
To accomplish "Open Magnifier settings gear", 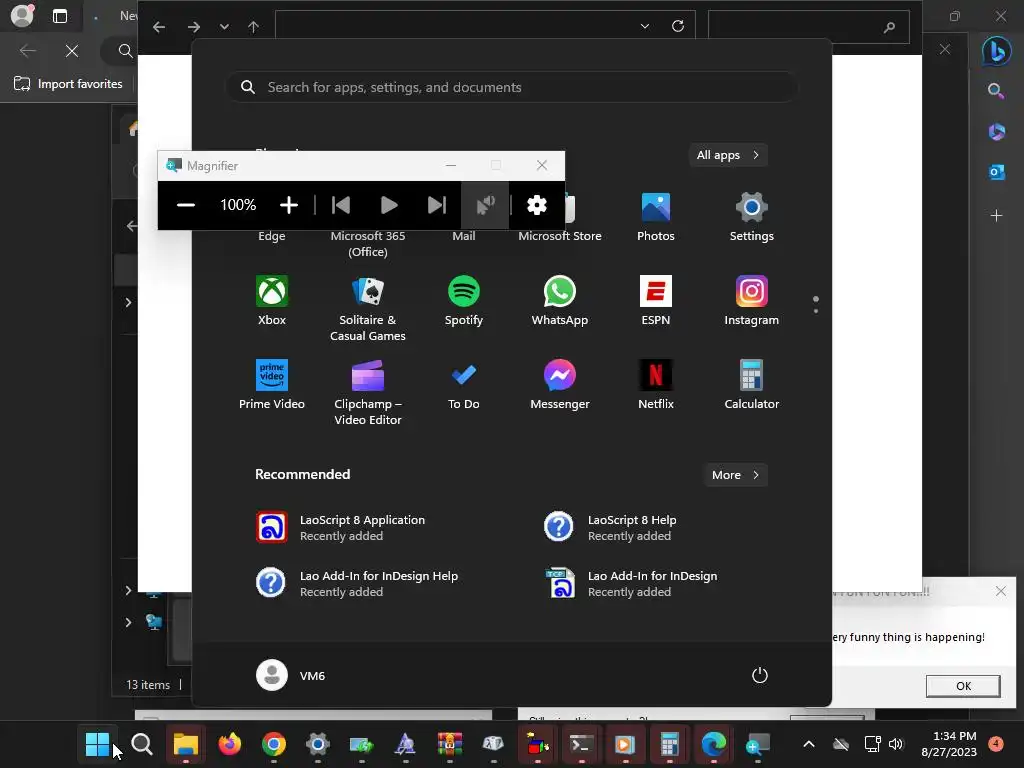I will 537,205.
